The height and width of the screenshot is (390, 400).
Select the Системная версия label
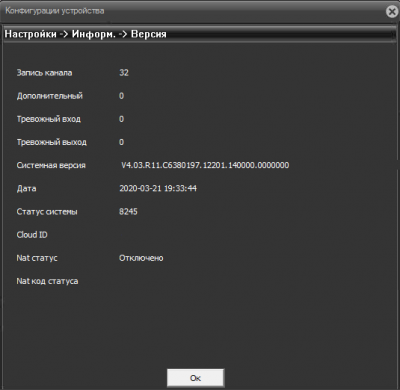coord(51,165)
